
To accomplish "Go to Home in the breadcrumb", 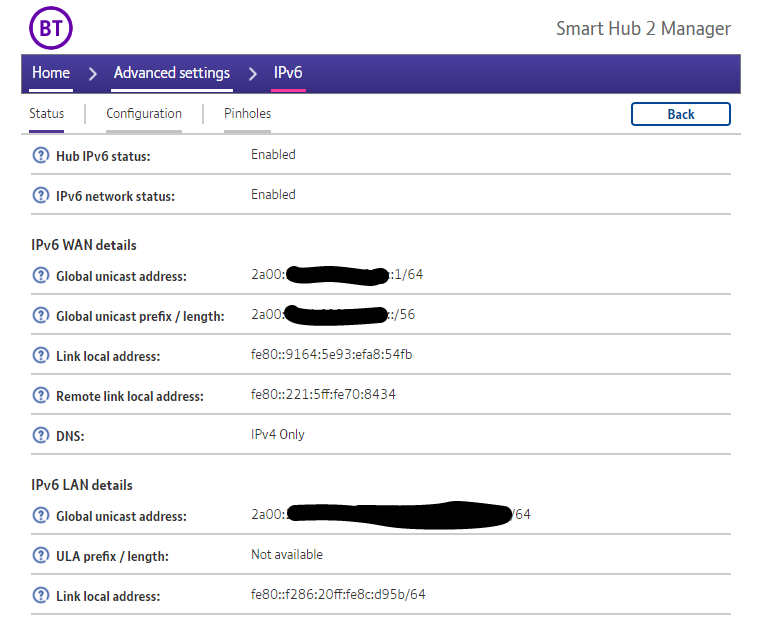I will pos(51,73).
